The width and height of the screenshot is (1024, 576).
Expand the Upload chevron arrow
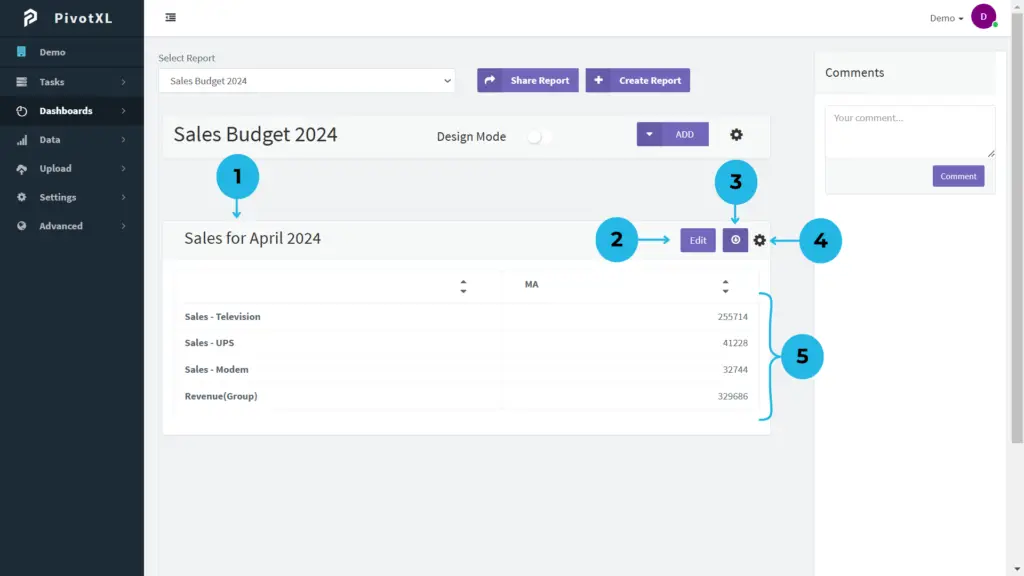(x=123, y=168)
